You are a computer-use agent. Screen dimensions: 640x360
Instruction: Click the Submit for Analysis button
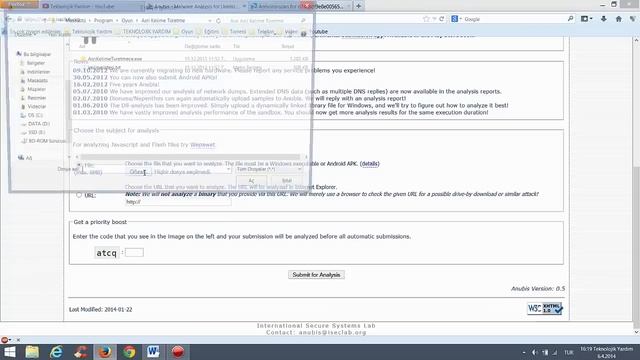(316, 275)
